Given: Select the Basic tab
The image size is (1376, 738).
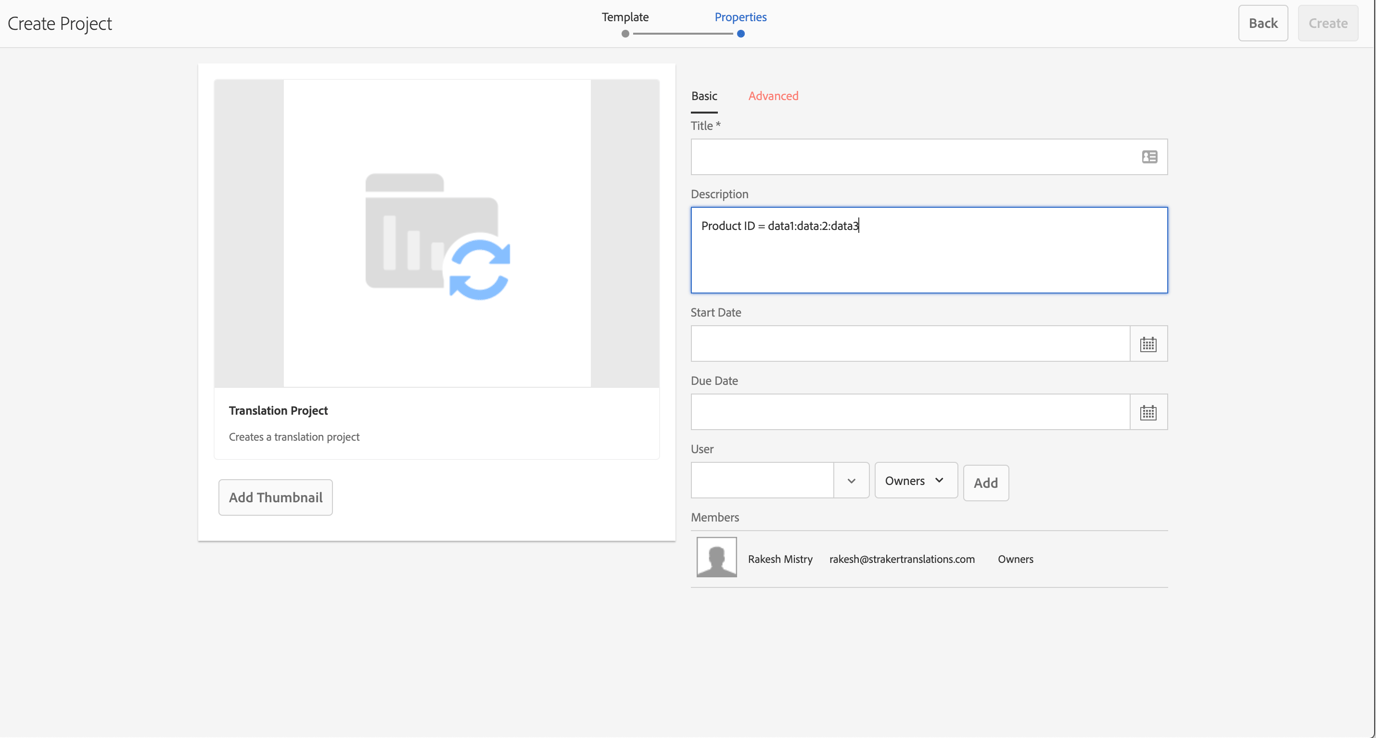Looking at the screenshot, I should pyautogui.click(x=704, y=95).
